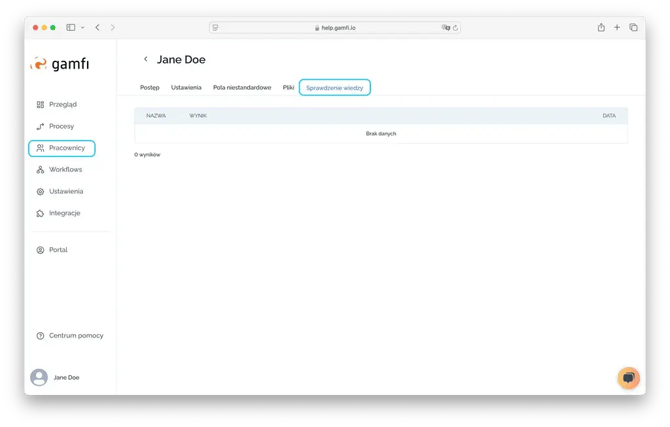Open Centrum pomocy help center

(75, 336)
